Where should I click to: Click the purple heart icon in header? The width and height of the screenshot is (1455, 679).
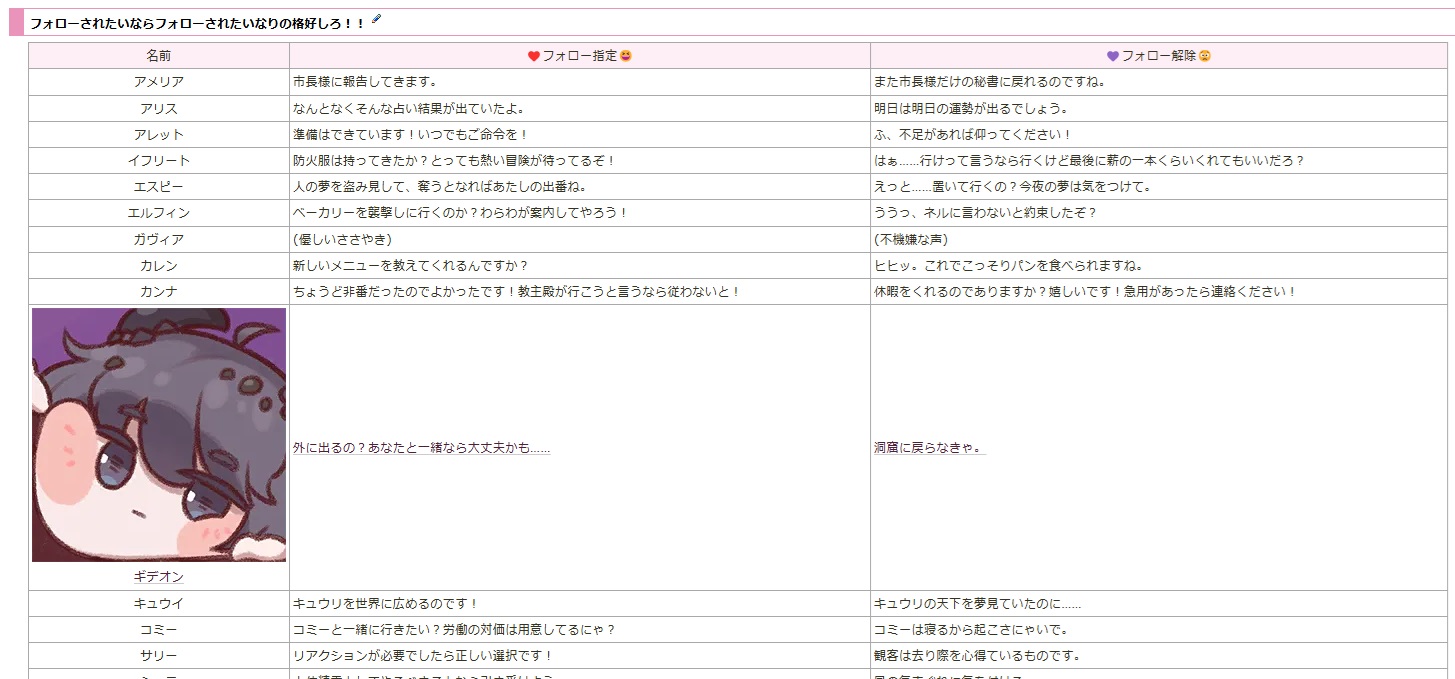coord(1113,56)
